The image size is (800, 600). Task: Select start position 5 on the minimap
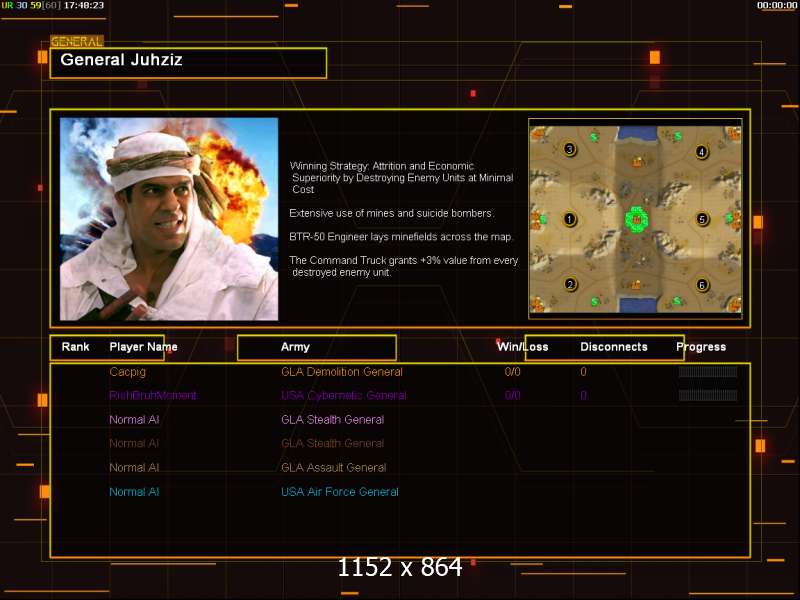[x=702, y=219]
